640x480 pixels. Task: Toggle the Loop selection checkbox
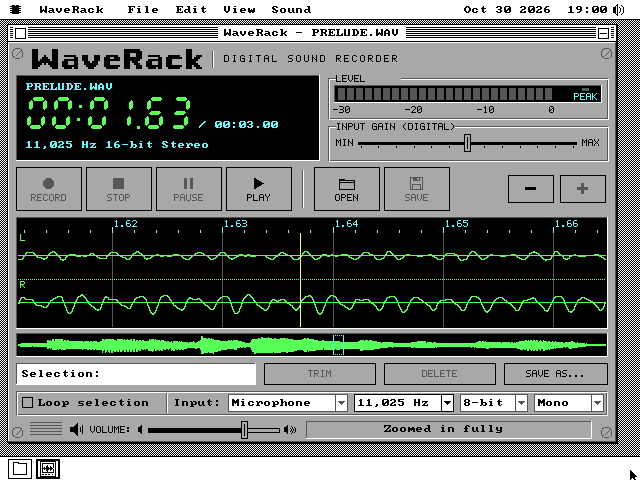coord(27,403)
